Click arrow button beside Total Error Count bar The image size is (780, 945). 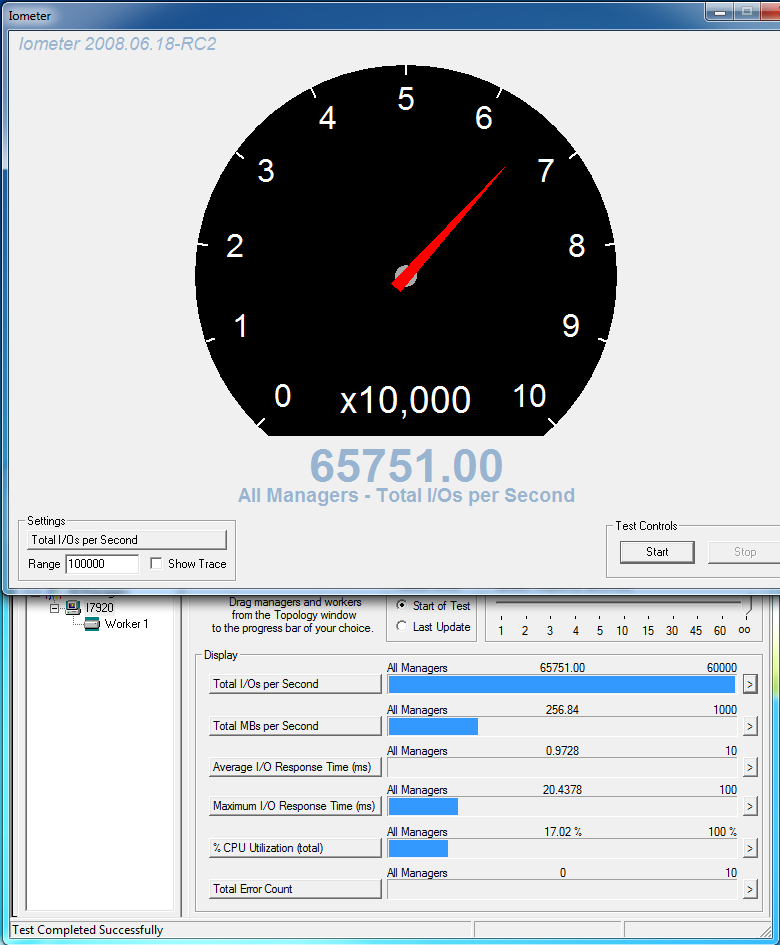pos(750,889)
